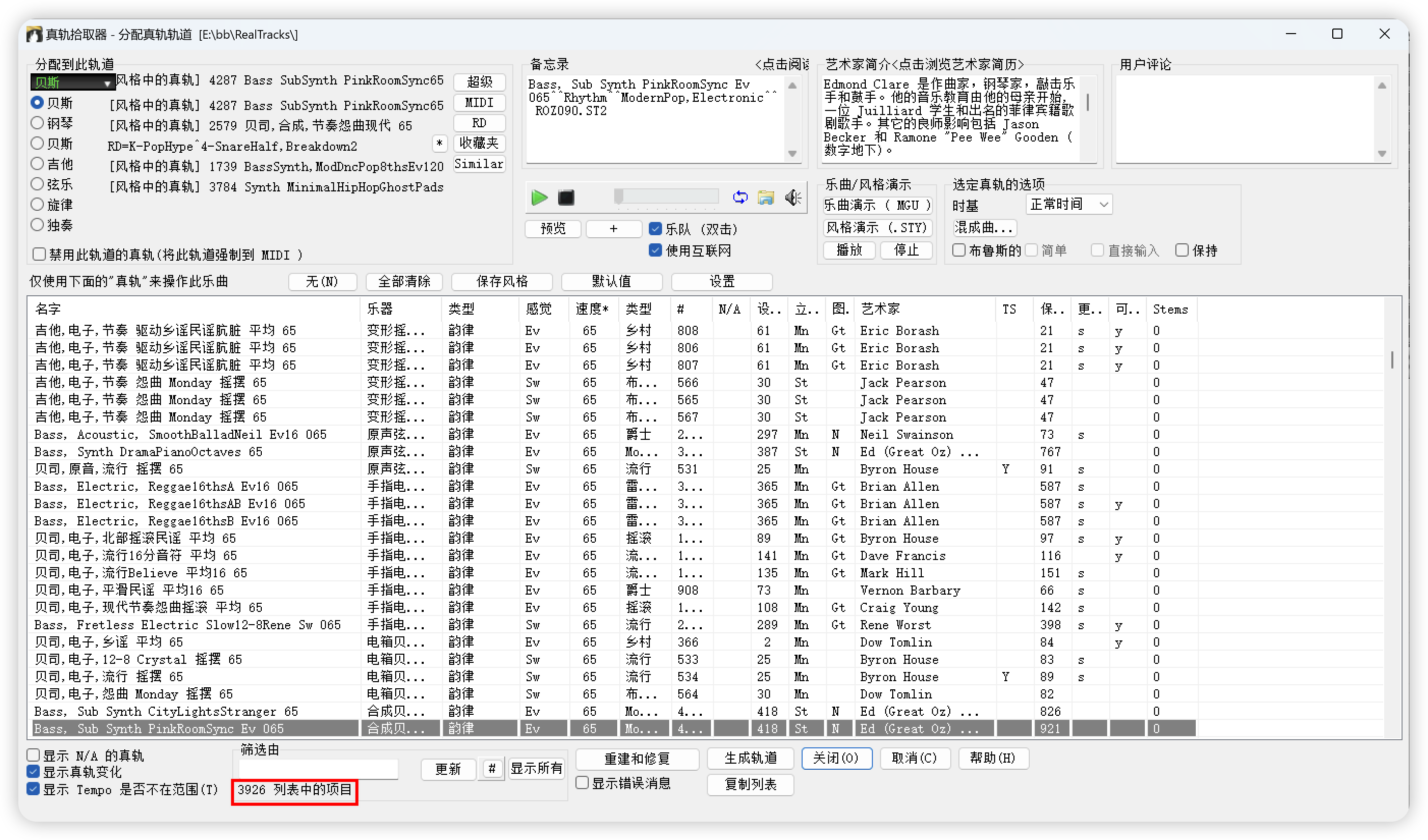Select the 吉他 track radio button
Screen dimensions: 1428x840
tap(37, 164)
